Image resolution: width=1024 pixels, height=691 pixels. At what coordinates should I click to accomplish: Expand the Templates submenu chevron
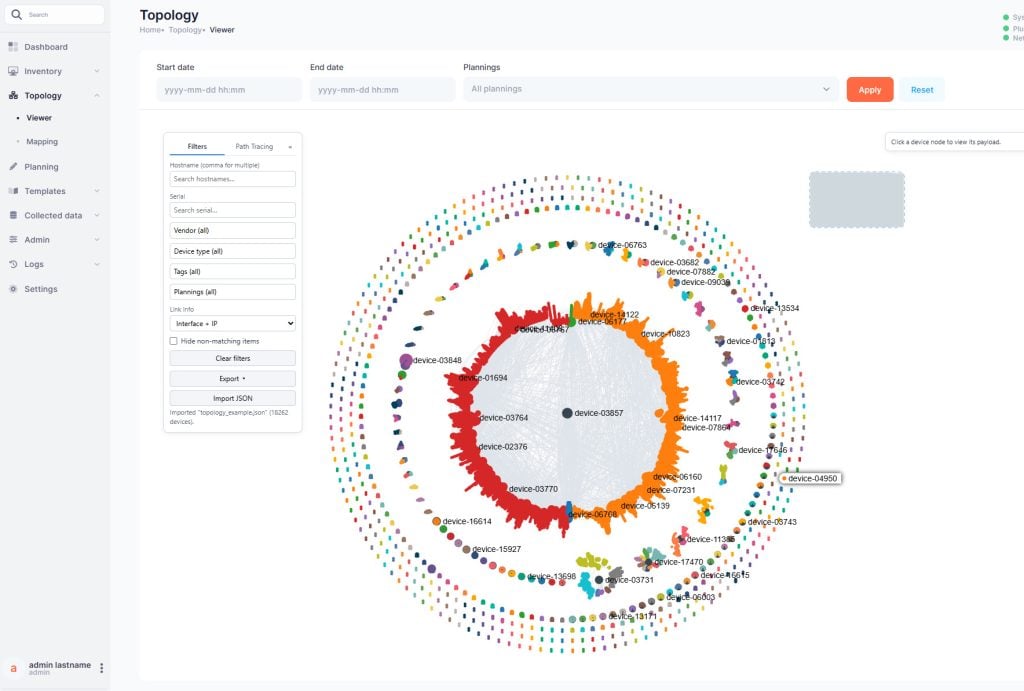click(97, 191)
